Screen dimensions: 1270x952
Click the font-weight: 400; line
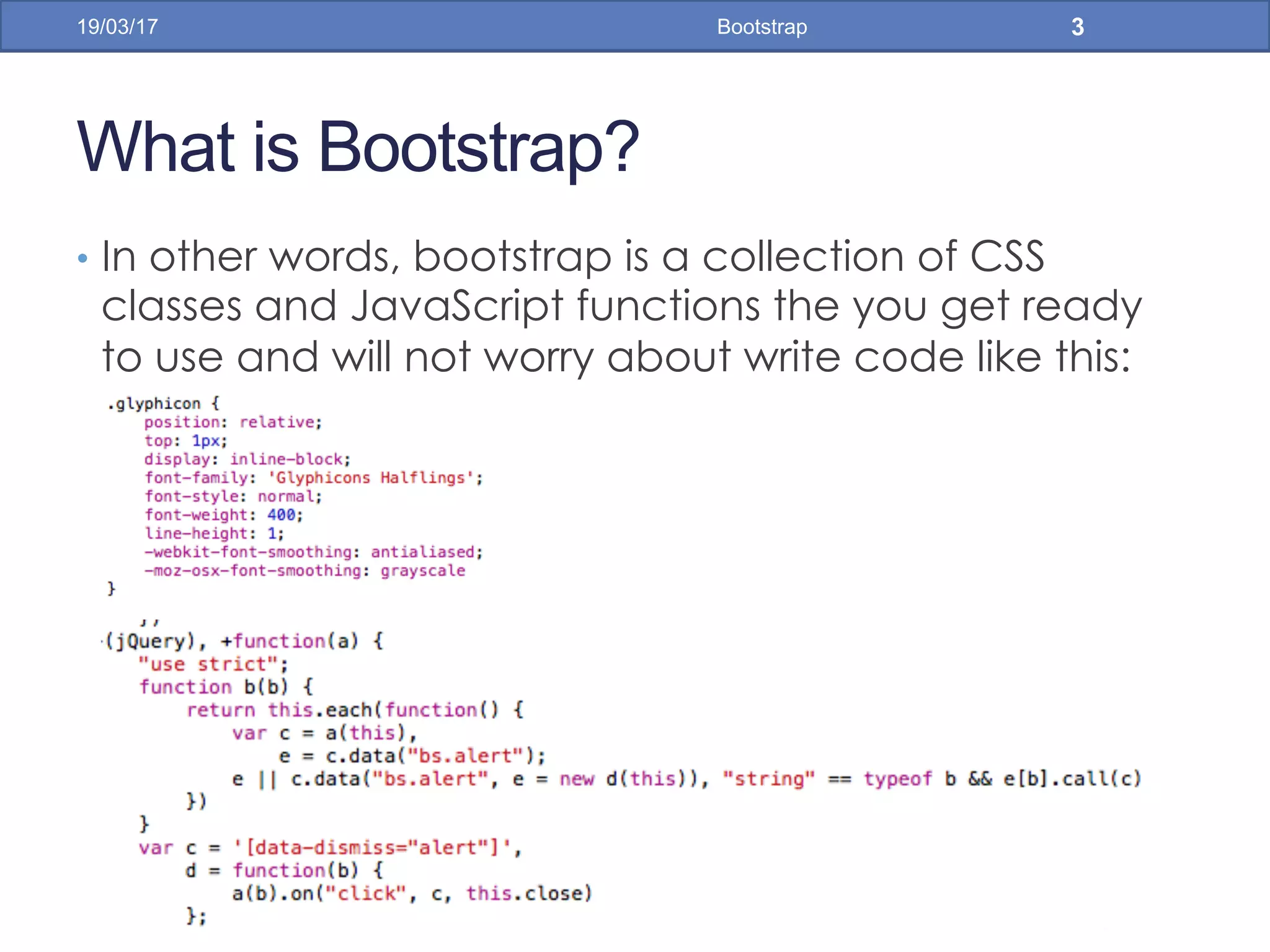tap(223, 515)
